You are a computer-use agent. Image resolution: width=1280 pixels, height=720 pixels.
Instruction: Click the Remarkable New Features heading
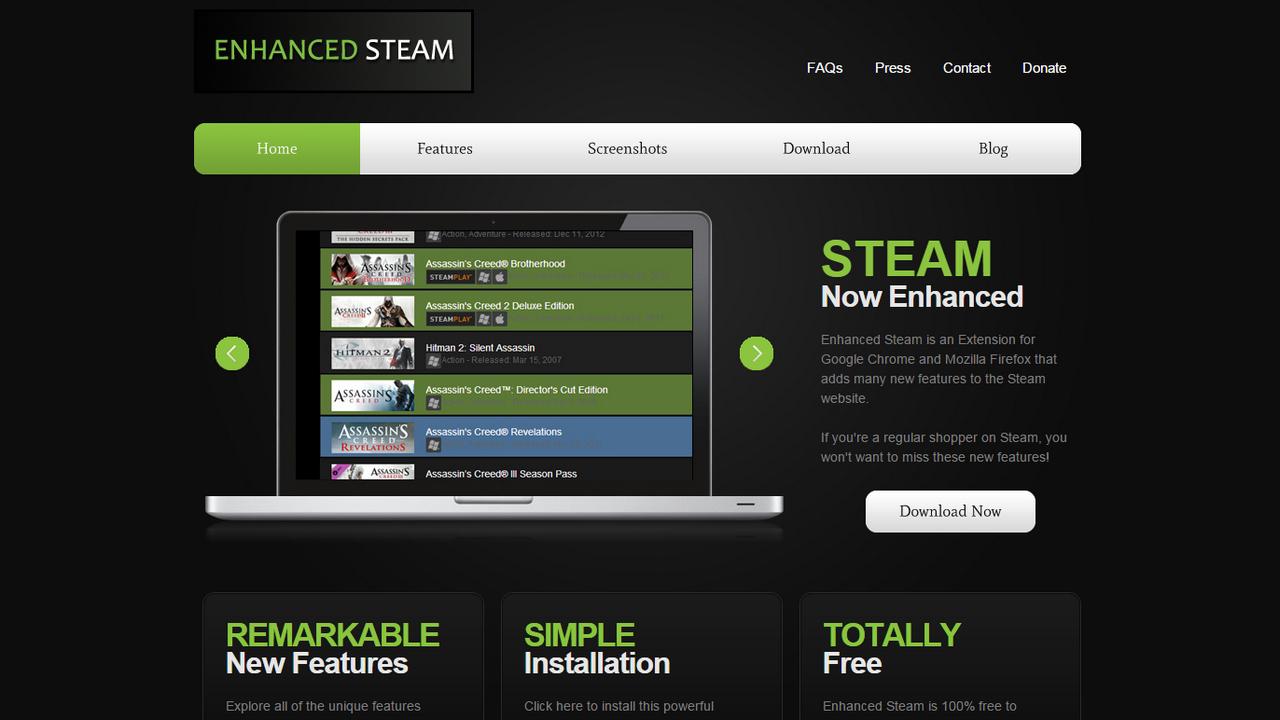coord(332,649)
